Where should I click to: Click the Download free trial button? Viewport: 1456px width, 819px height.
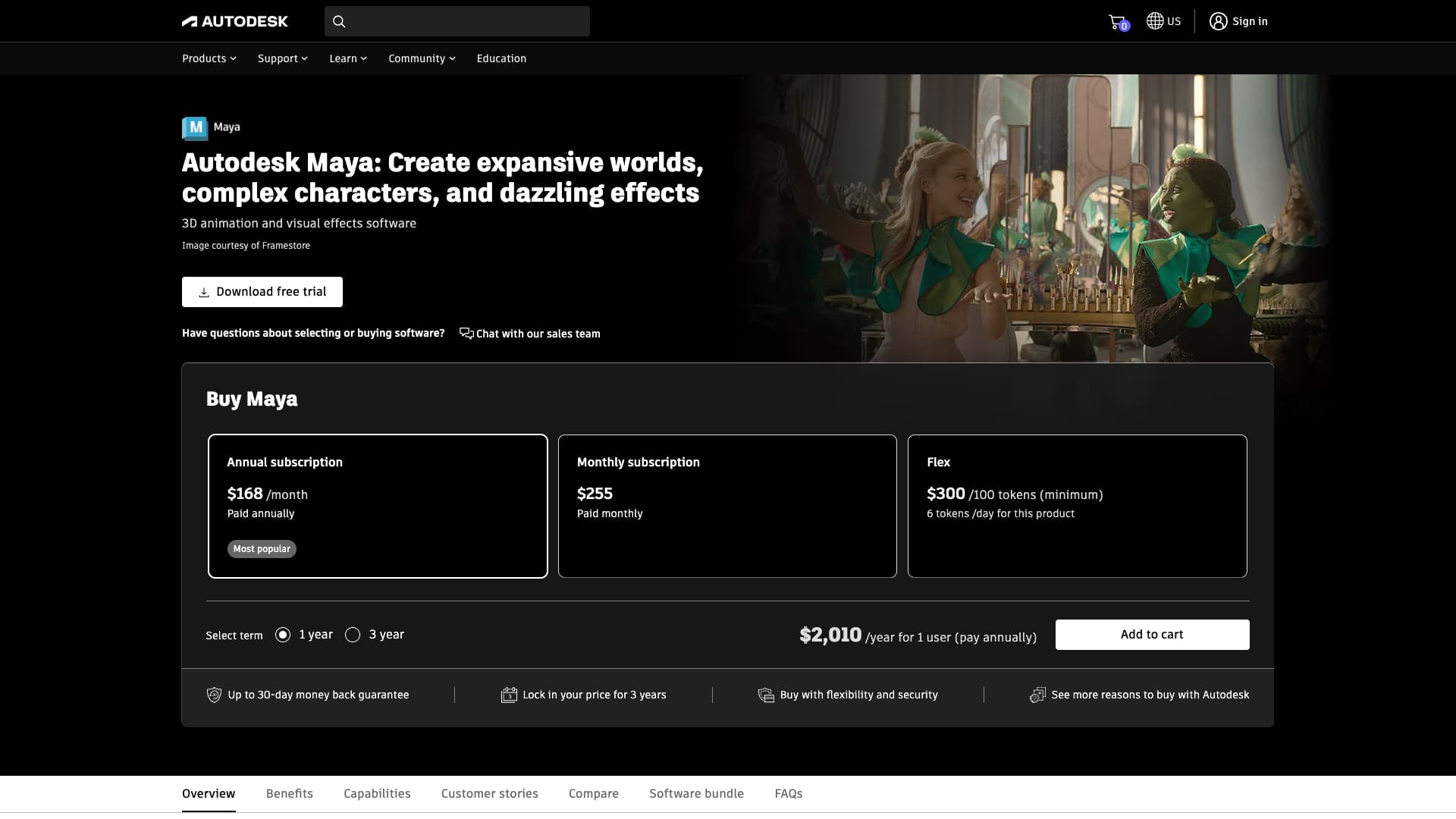[262, 292]
